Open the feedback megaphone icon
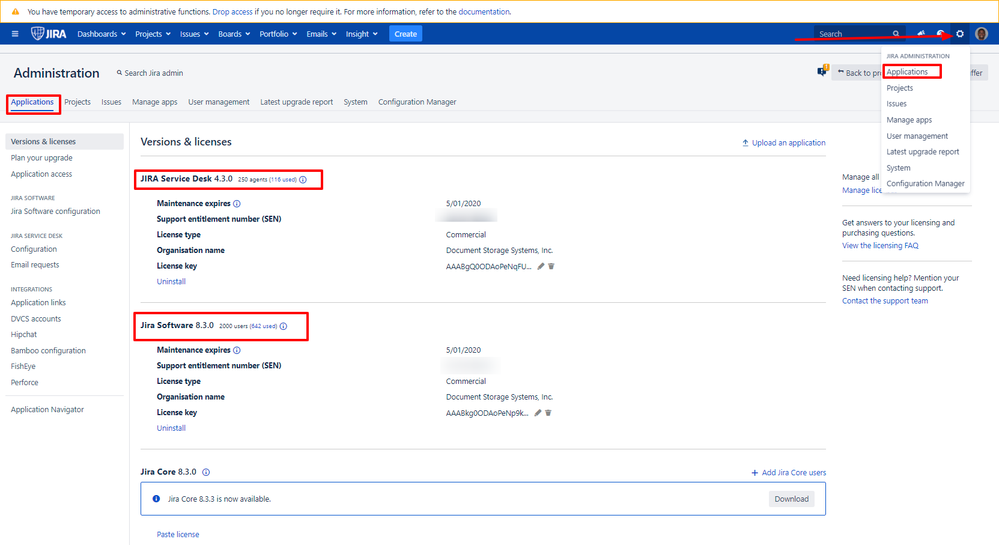Screen dimensions: 999x545 pos(921,34)
